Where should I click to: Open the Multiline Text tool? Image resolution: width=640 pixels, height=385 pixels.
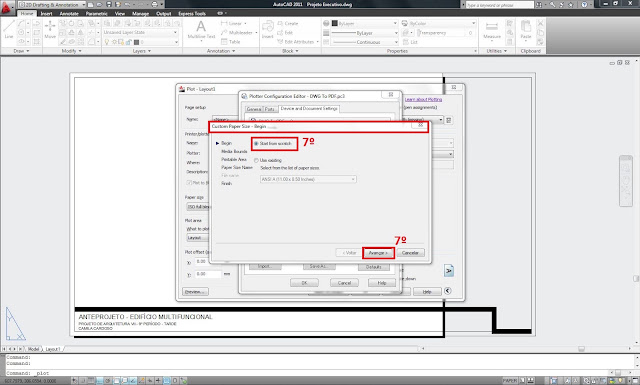(x=201, y=29)
